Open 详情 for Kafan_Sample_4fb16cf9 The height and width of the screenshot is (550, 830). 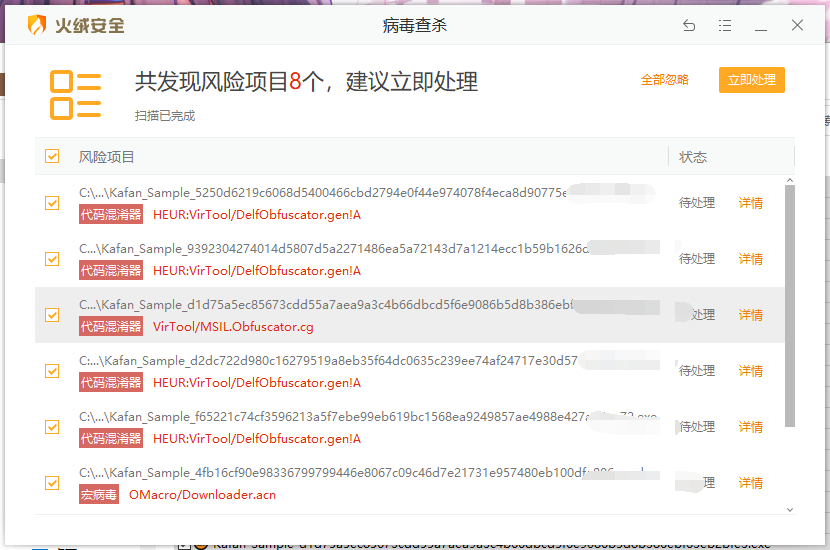click(x=751, y=483)
